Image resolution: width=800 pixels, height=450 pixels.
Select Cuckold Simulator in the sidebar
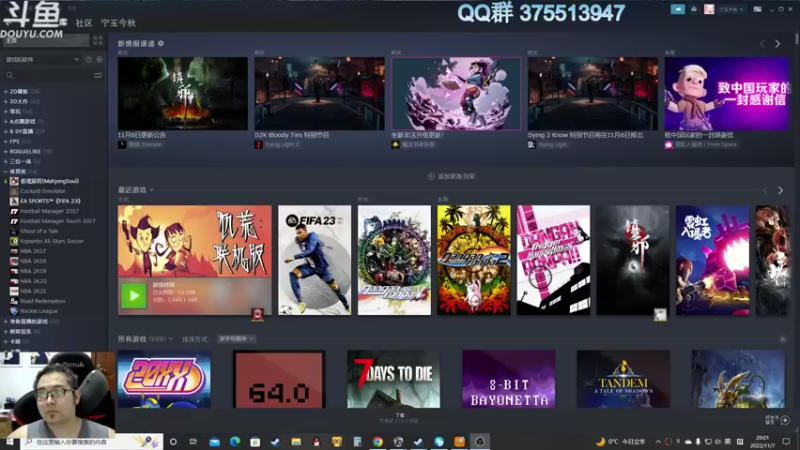pyautogui.click(x=43, y=191)
